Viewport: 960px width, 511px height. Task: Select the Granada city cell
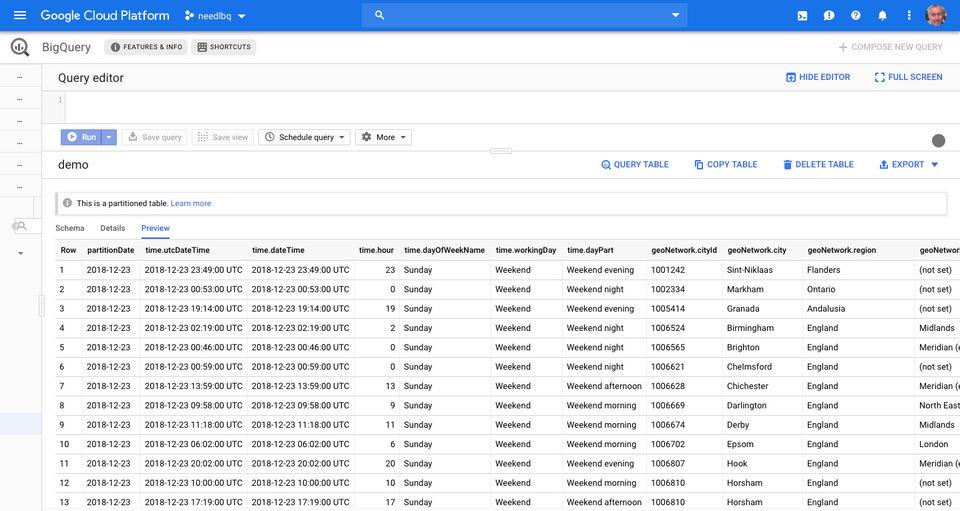click(743, 309)
